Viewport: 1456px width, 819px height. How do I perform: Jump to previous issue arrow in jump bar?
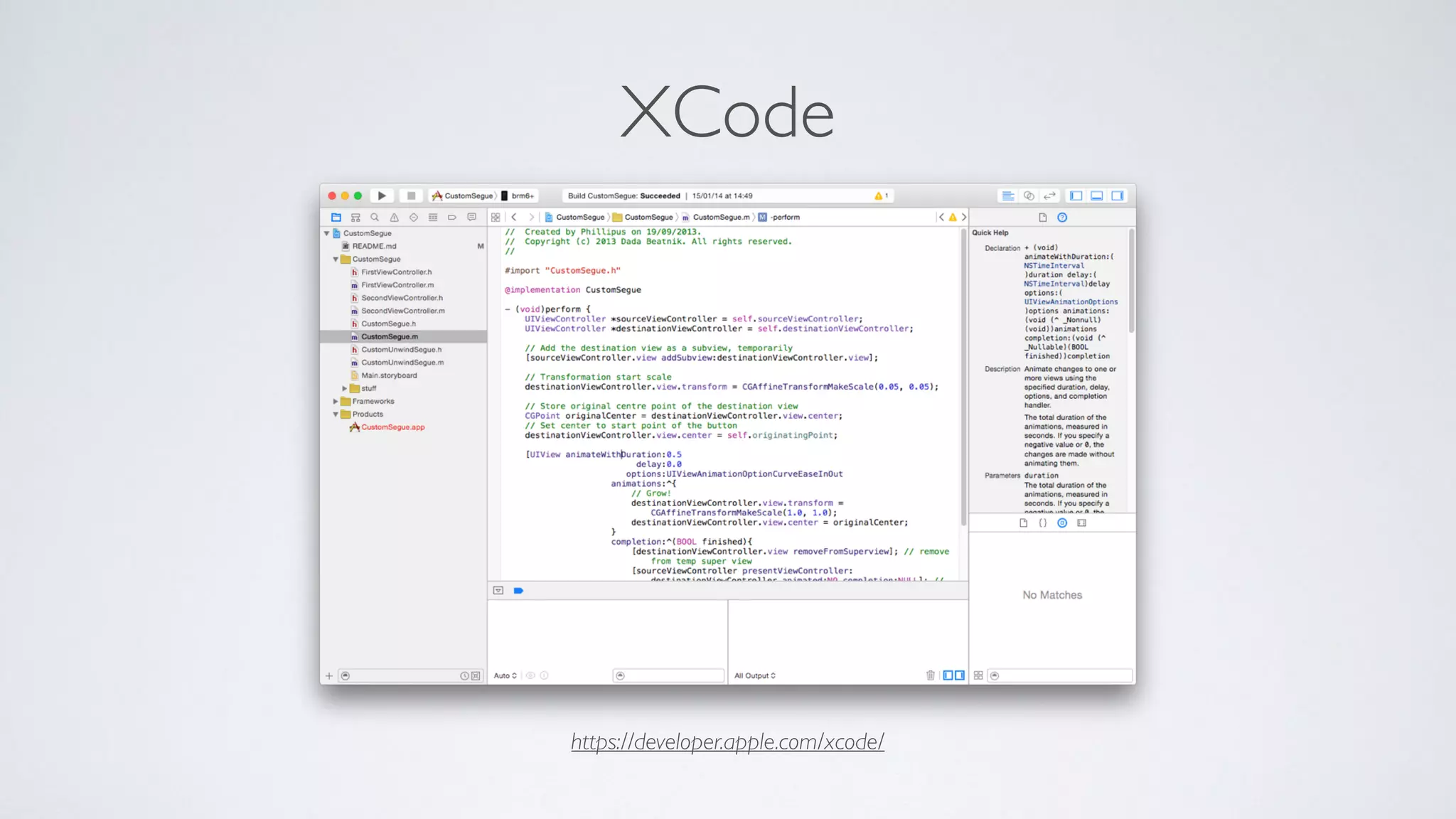click(941, 218)
